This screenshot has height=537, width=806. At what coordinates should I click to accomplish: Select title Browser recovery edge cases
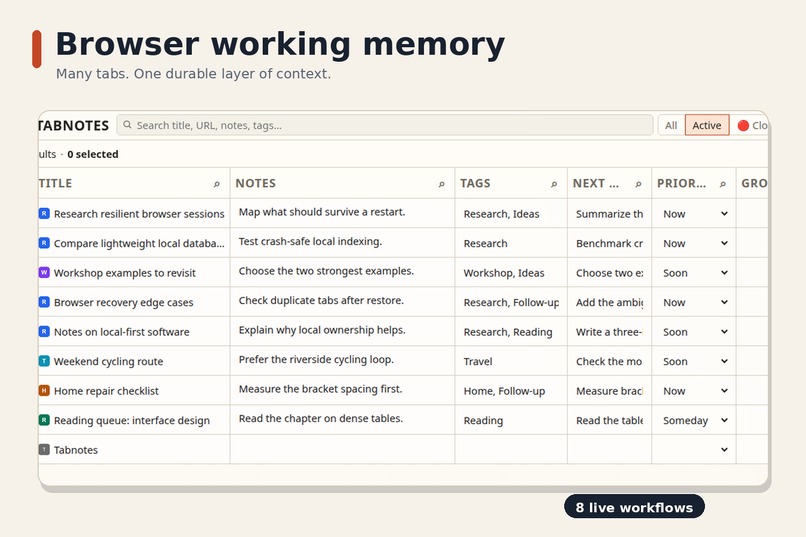[x=123, y=302]
